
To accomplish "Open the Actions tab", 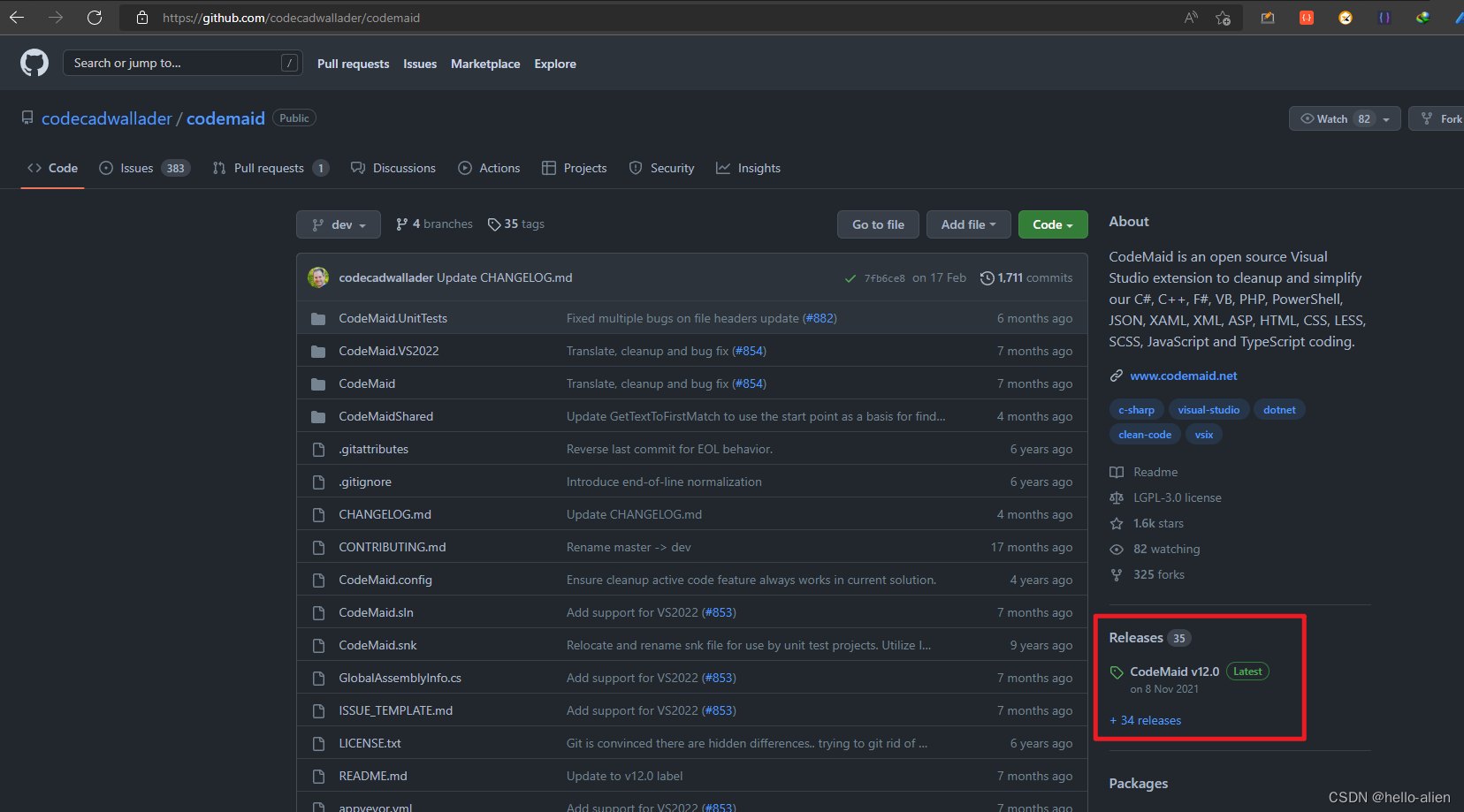I will click(x=489, y=168).
